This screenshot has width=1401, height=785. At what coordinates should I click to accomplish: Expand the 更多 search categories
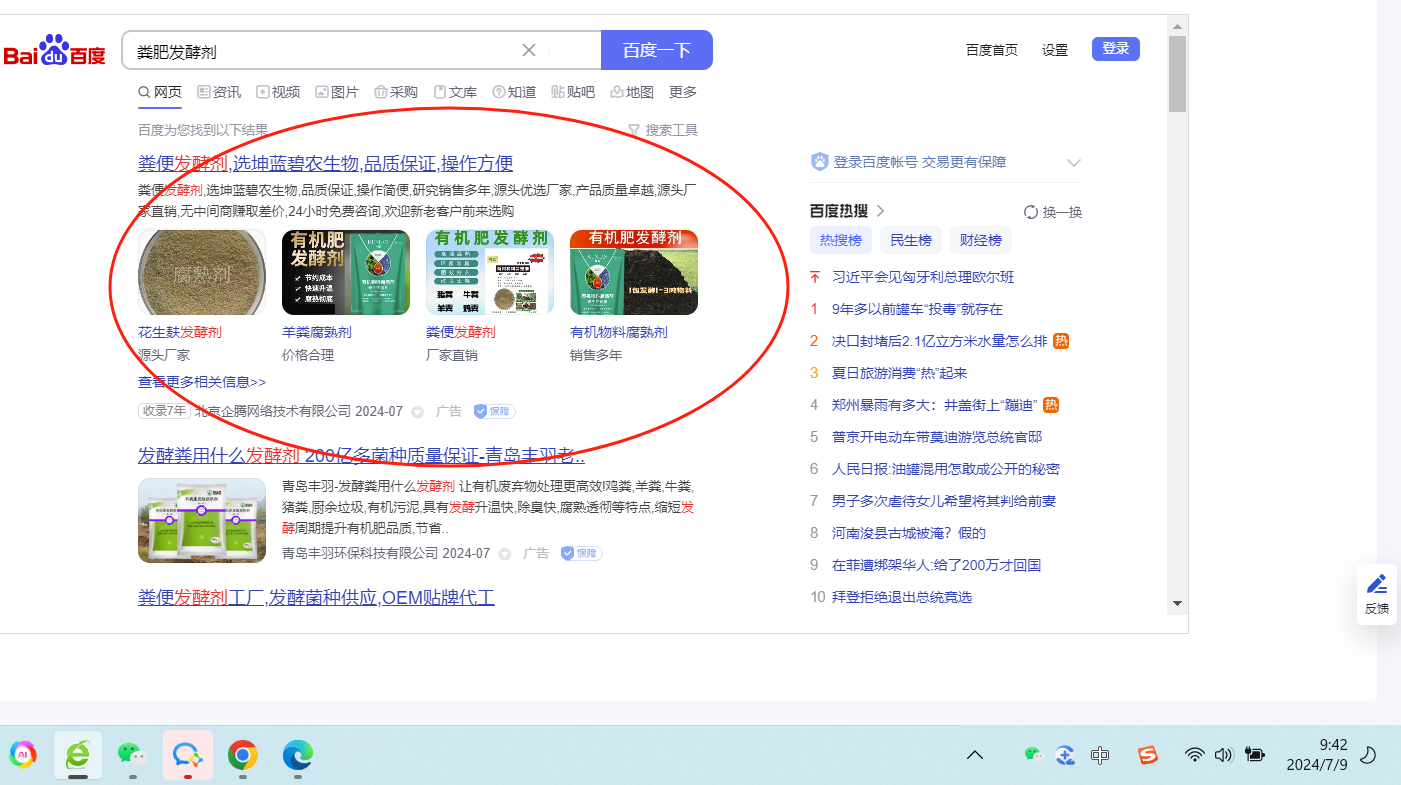(x=683, y=92)
